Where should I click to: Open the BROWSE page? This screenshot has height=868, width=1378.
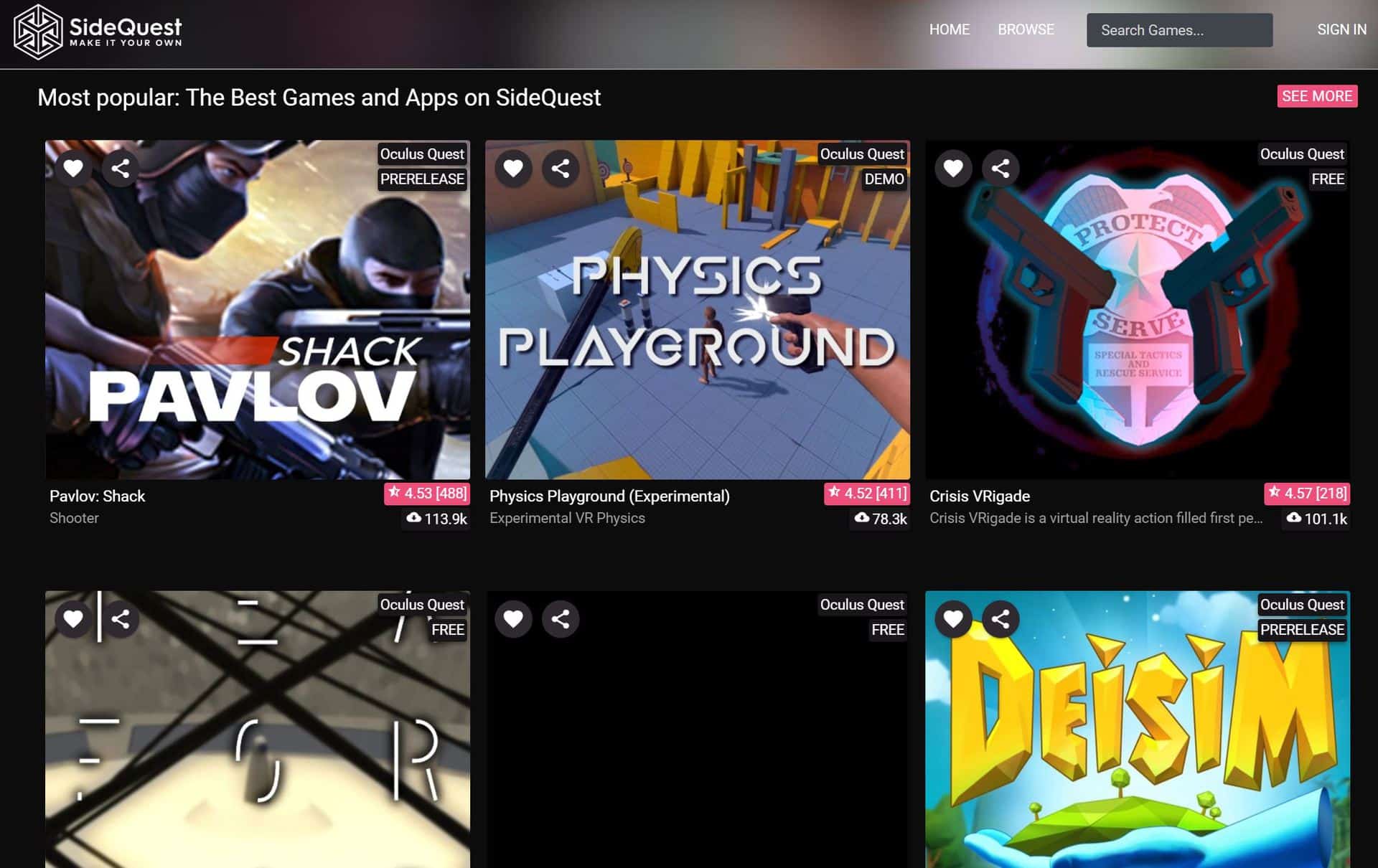[x=1026, y=29]
